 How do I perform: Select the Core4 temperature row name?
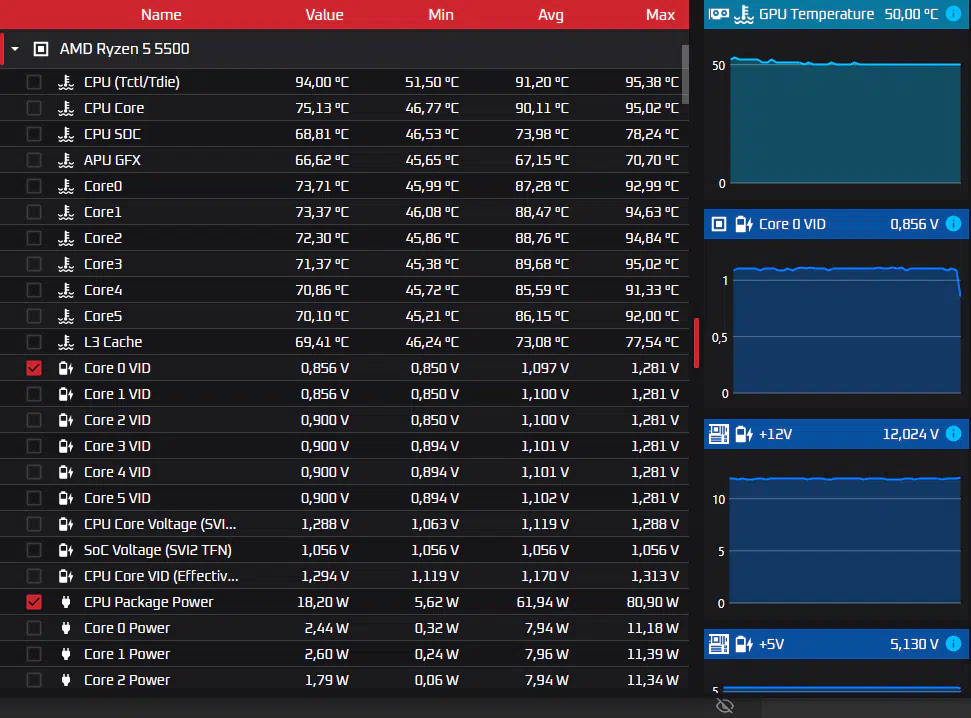(x=103, y=290)
